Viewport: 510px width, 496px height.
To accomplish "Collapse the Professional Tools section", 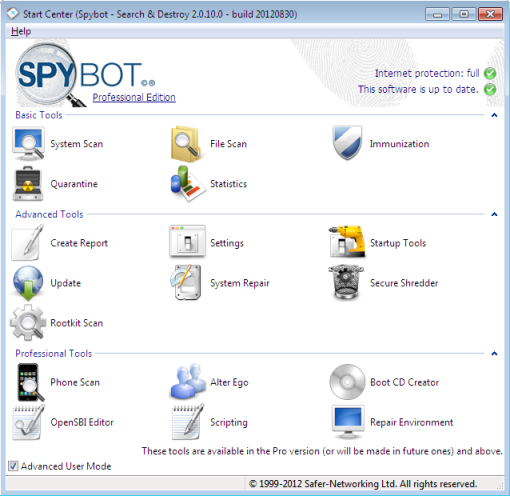I will point(494,353).
